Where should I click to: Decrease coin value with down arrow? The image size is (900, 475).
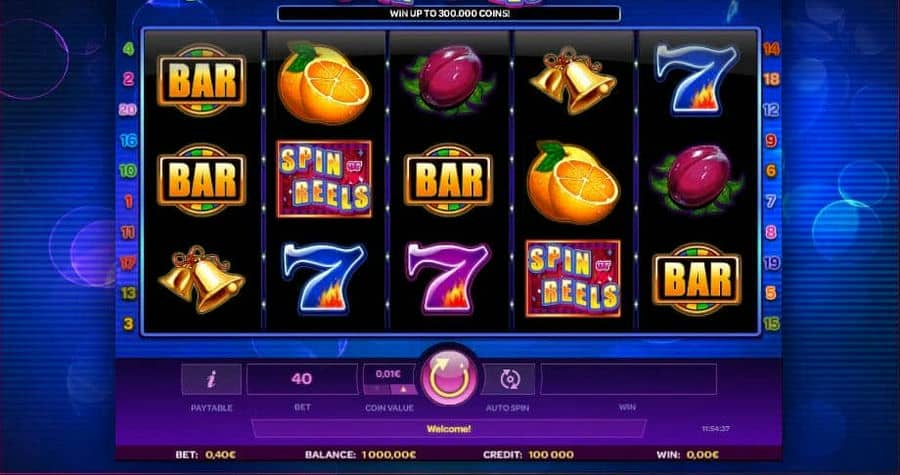[x=377, y=389]
